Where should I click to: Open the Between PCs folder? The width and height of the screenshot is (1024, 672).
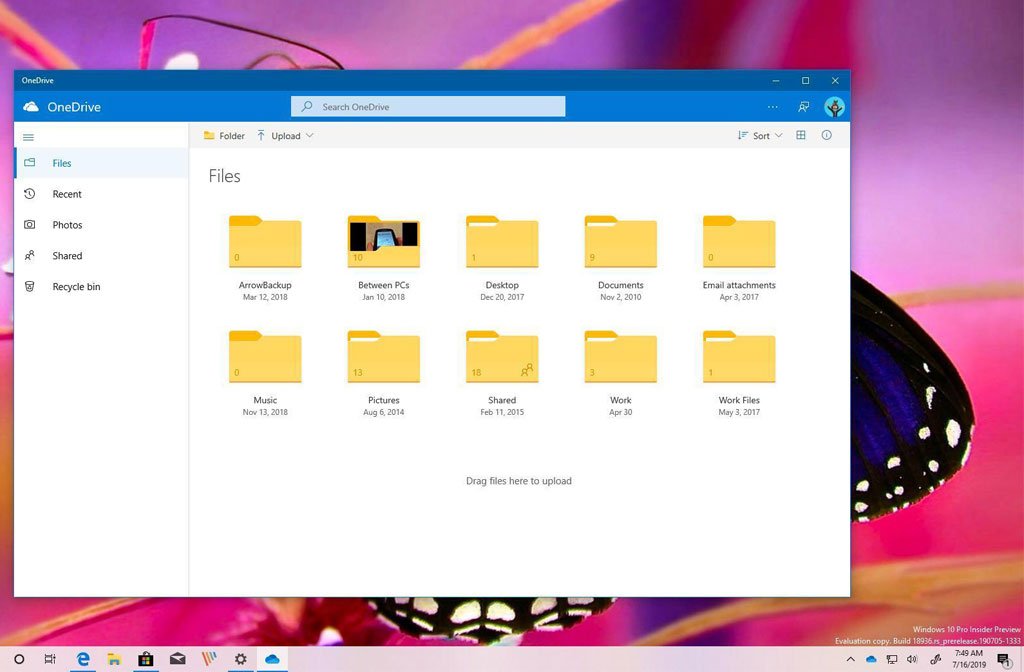coord(384,243)
